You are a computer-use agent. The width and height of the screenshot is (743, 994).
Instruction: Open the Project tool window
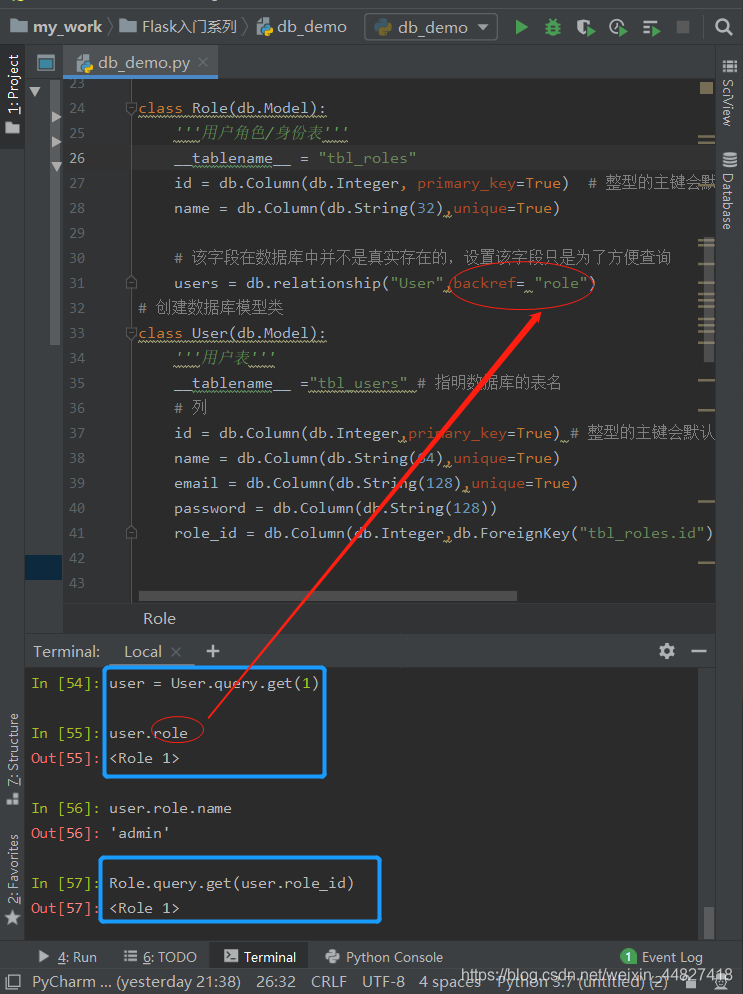pos(13,95)
